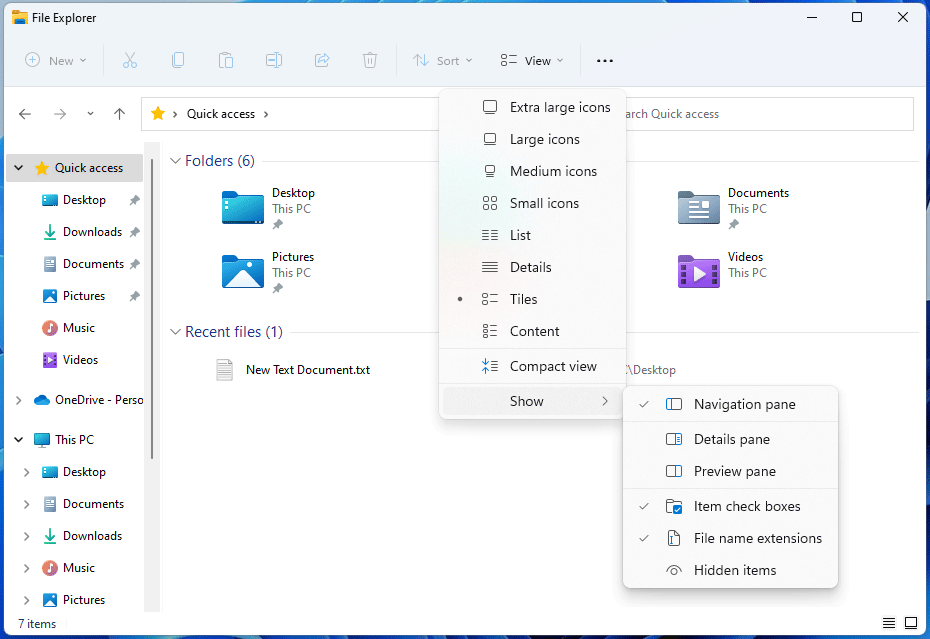Select the Details view layout
This screenshot has width=930, height=639.
click(x=533, y=267)
